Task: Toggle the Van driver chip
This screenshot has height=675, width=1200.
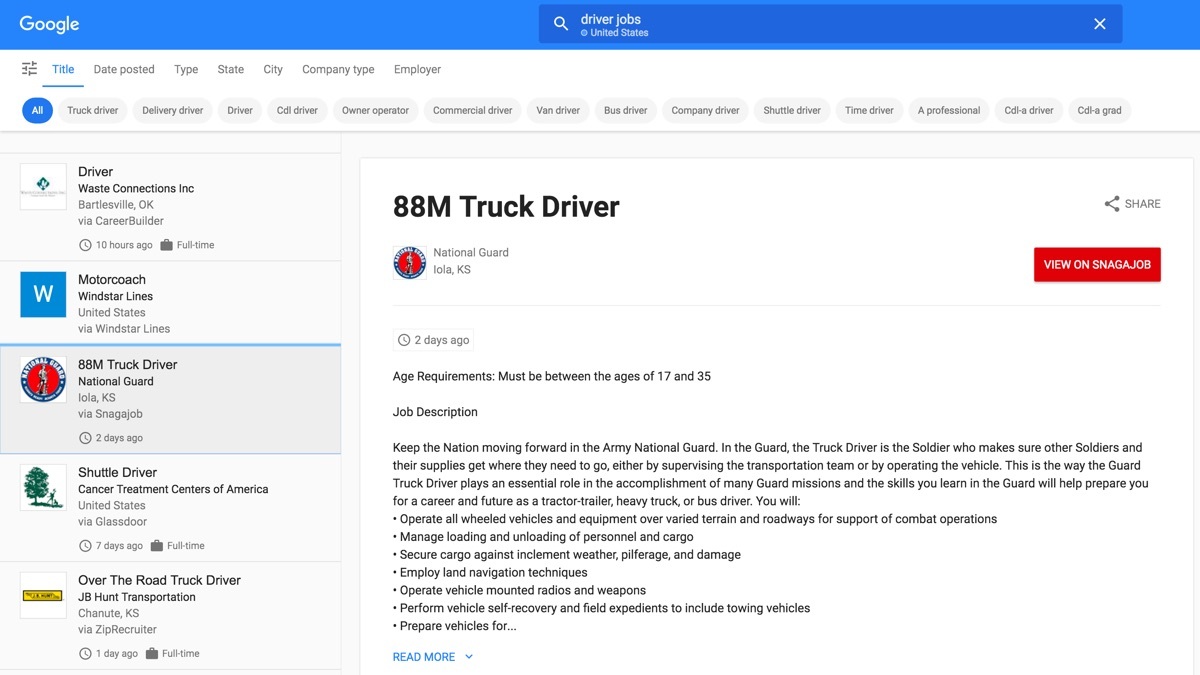Action: click(x=558, y=110)
